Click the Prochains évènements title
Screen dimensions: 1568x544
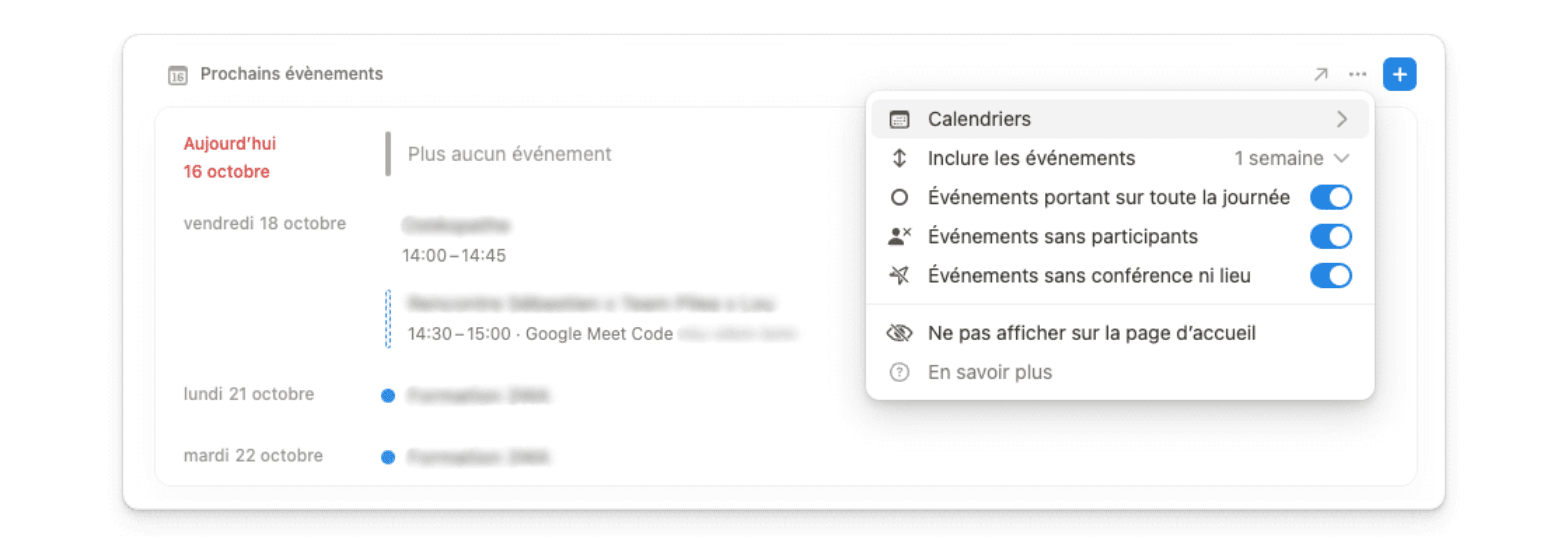[292, 74]
